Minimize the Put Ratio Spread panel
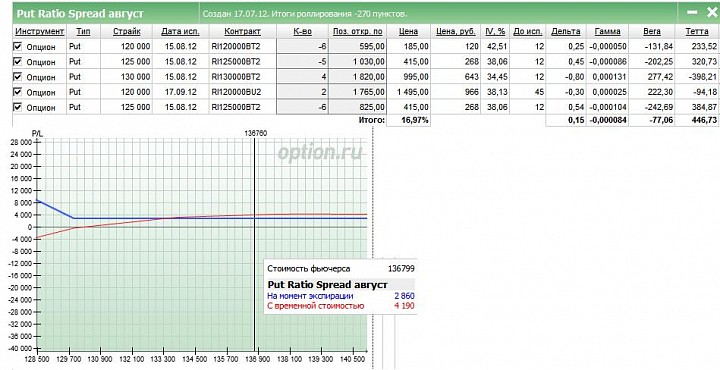 click(692, 12)
